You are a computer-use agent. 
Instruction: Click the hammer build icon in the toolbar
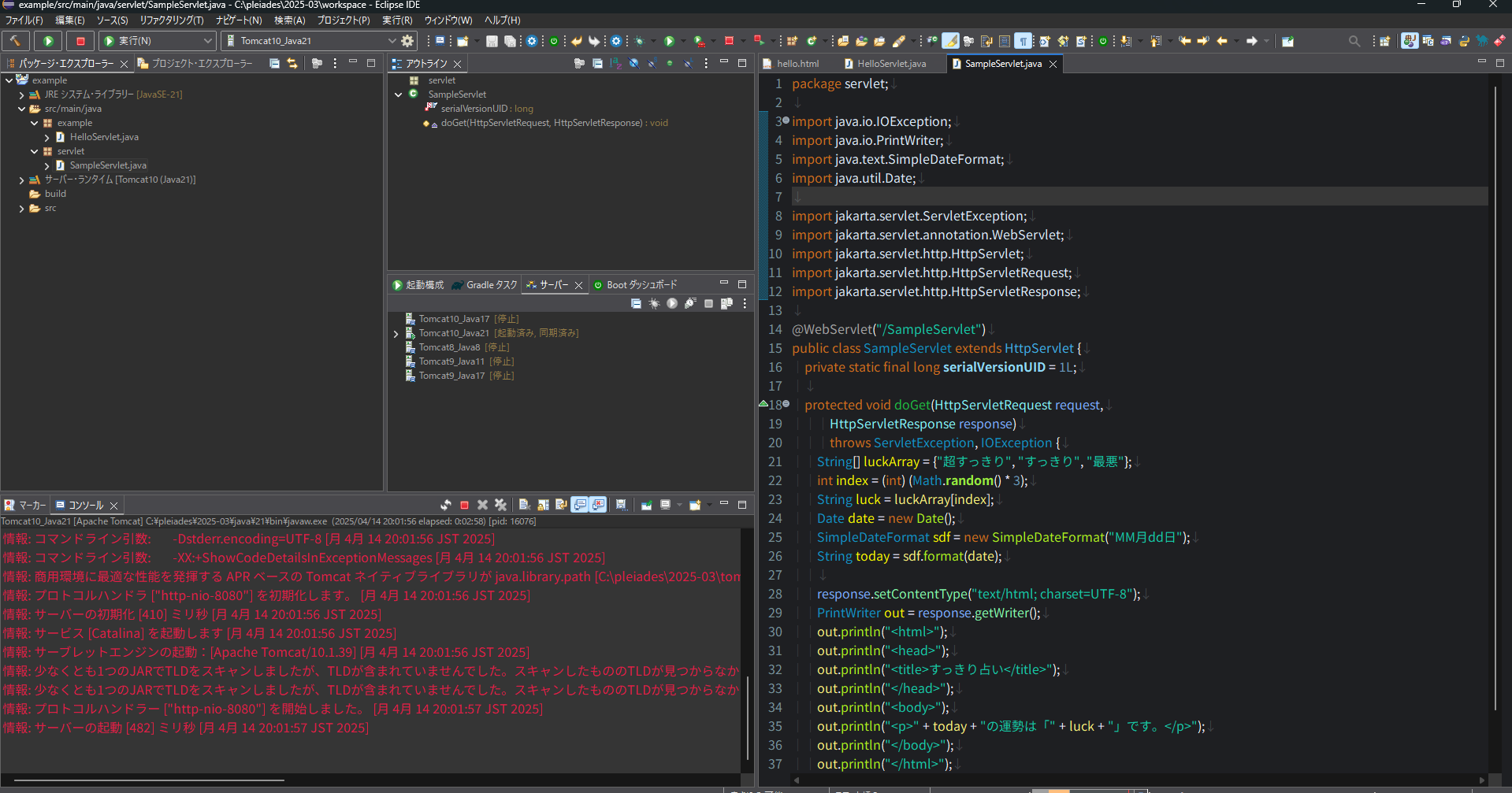[x=16, y=41]
